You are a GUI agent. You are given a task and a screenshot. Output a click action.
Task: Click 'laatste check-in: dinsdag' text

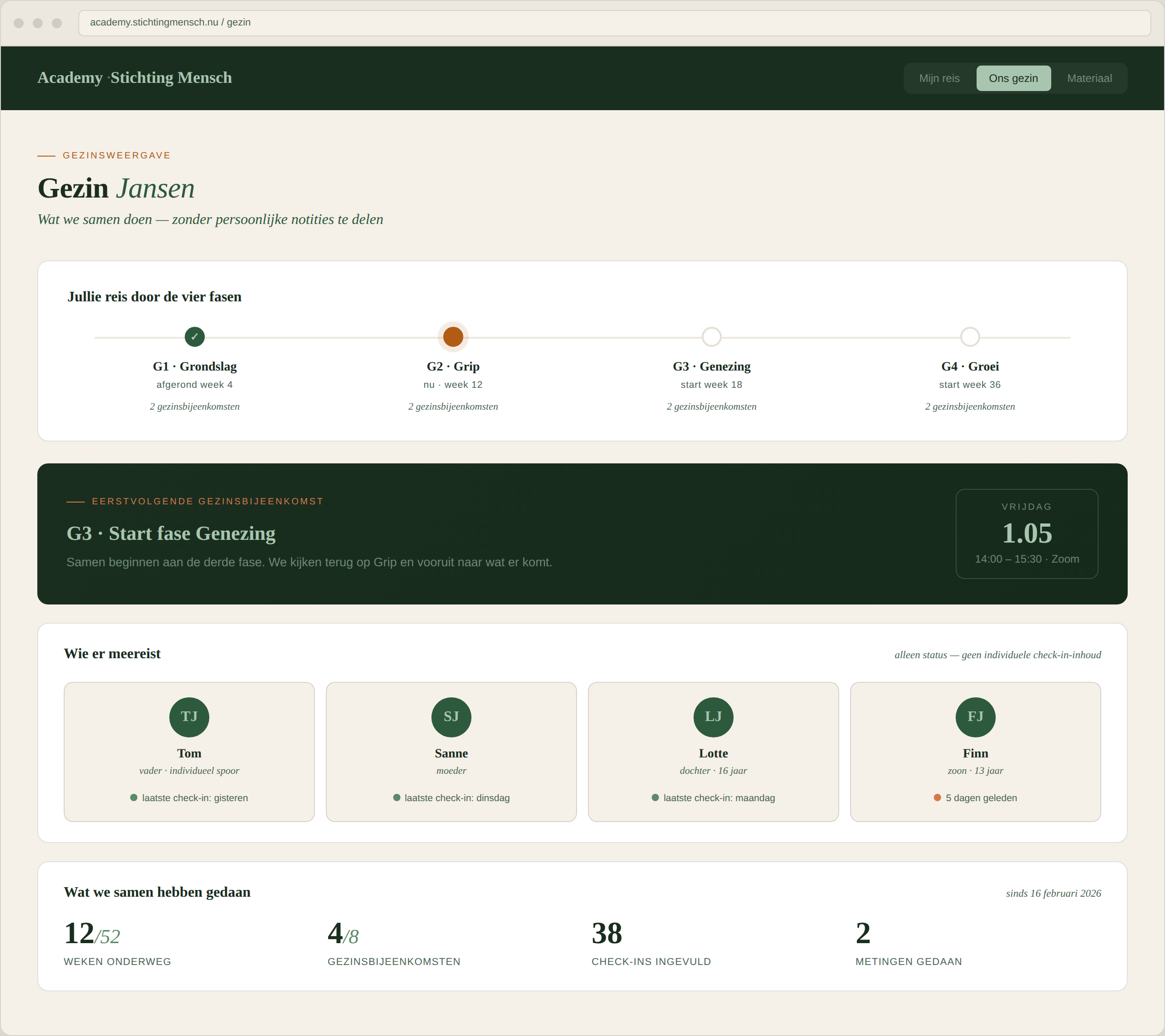(457, 797)
